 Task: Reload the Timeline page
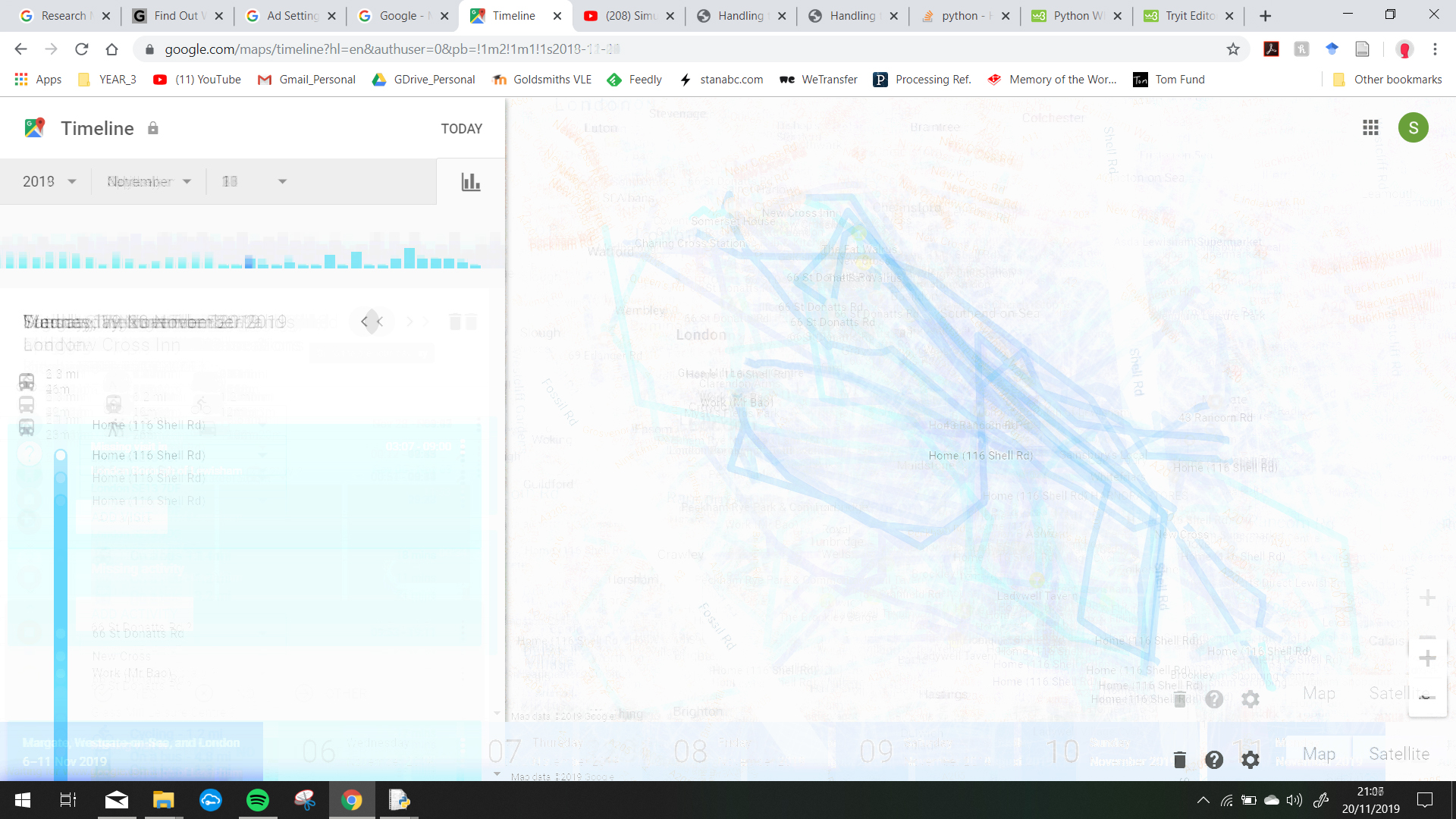point(82,49)
